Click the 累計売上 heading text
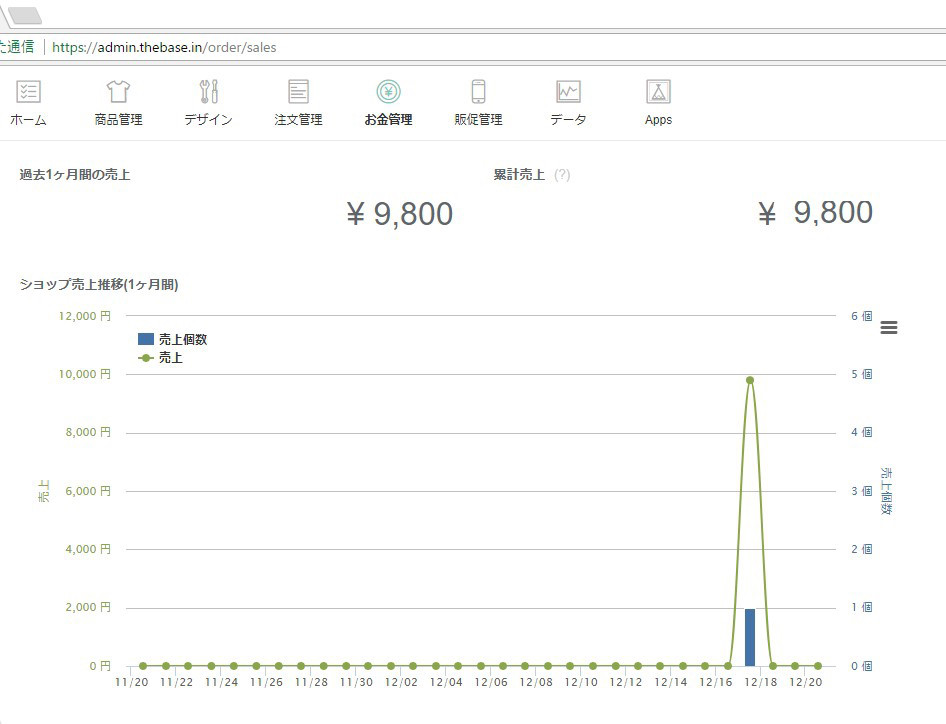Viewport: 946px width, 724px height. click(x=519, y=174)
